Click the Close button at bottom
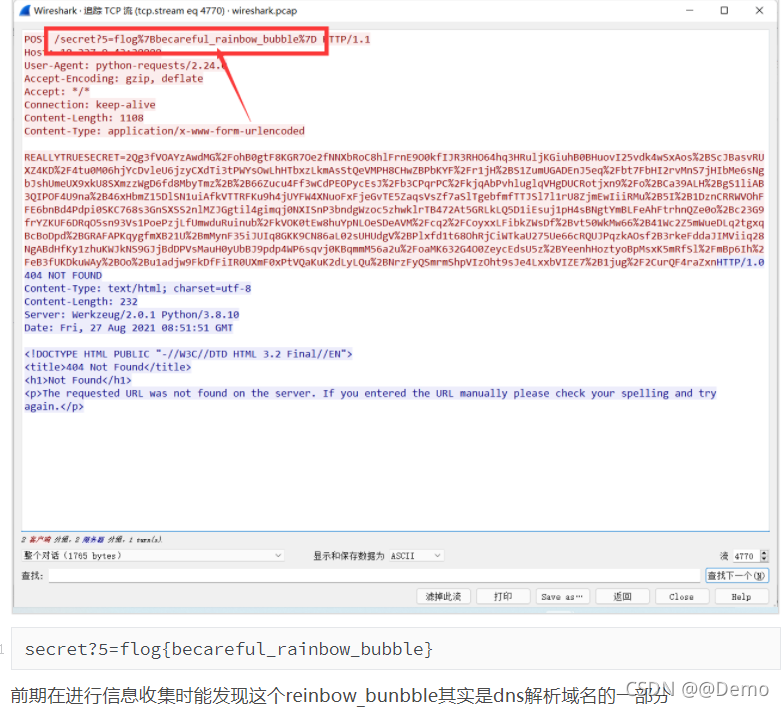Image resolution: width=784 pixels, height=707 pixels. 682,596
